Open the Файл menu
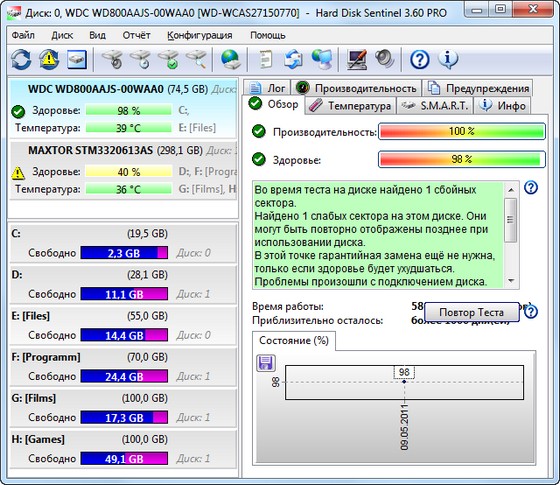The image size is (560, 485). coord(23,35)
